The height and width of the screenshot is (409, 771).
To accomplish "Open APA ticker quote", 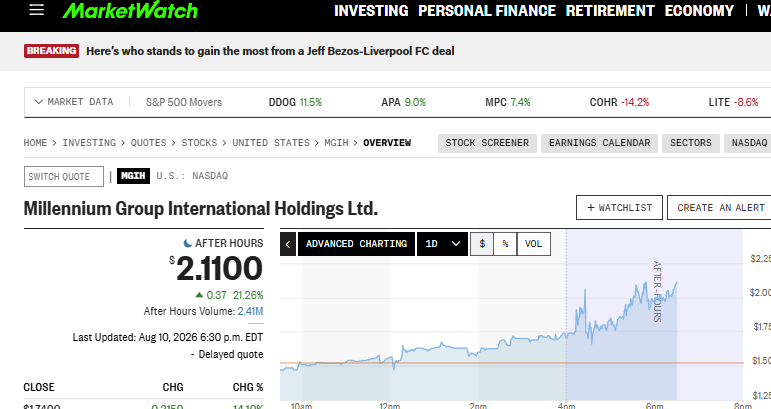I will [x=404, y=102].
